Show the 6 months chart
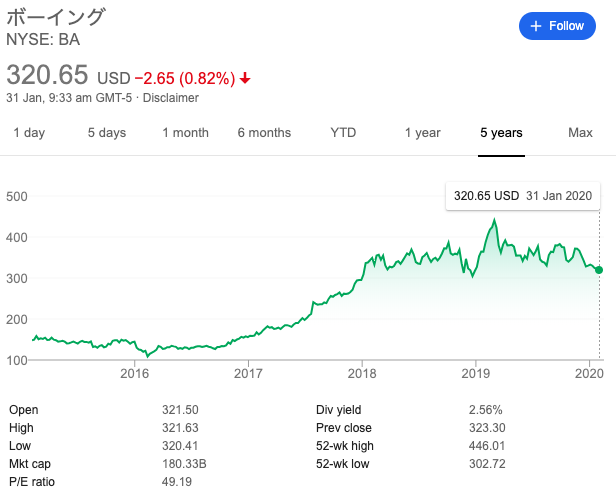 (x=264, y=133)
